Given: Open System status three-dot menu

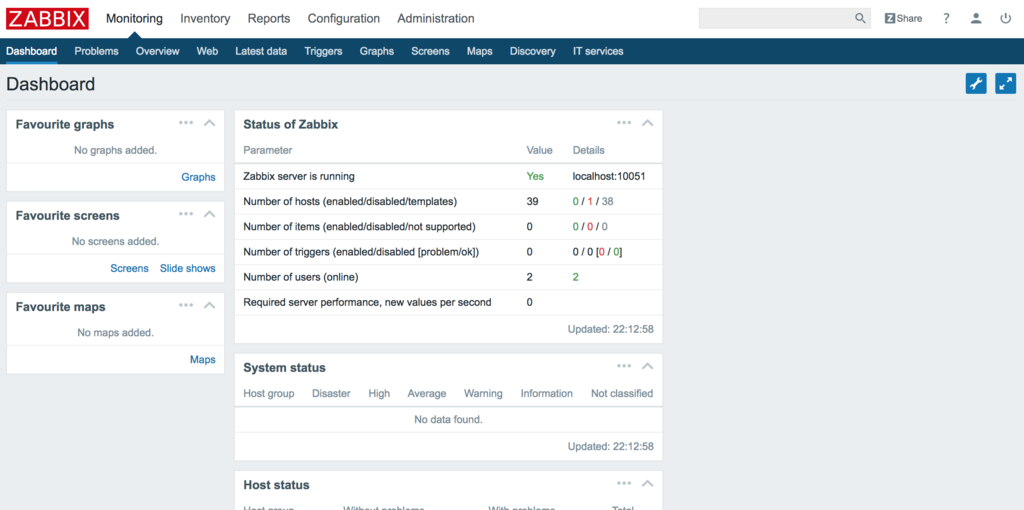Looking at the screenshot, I should point(624,366).
